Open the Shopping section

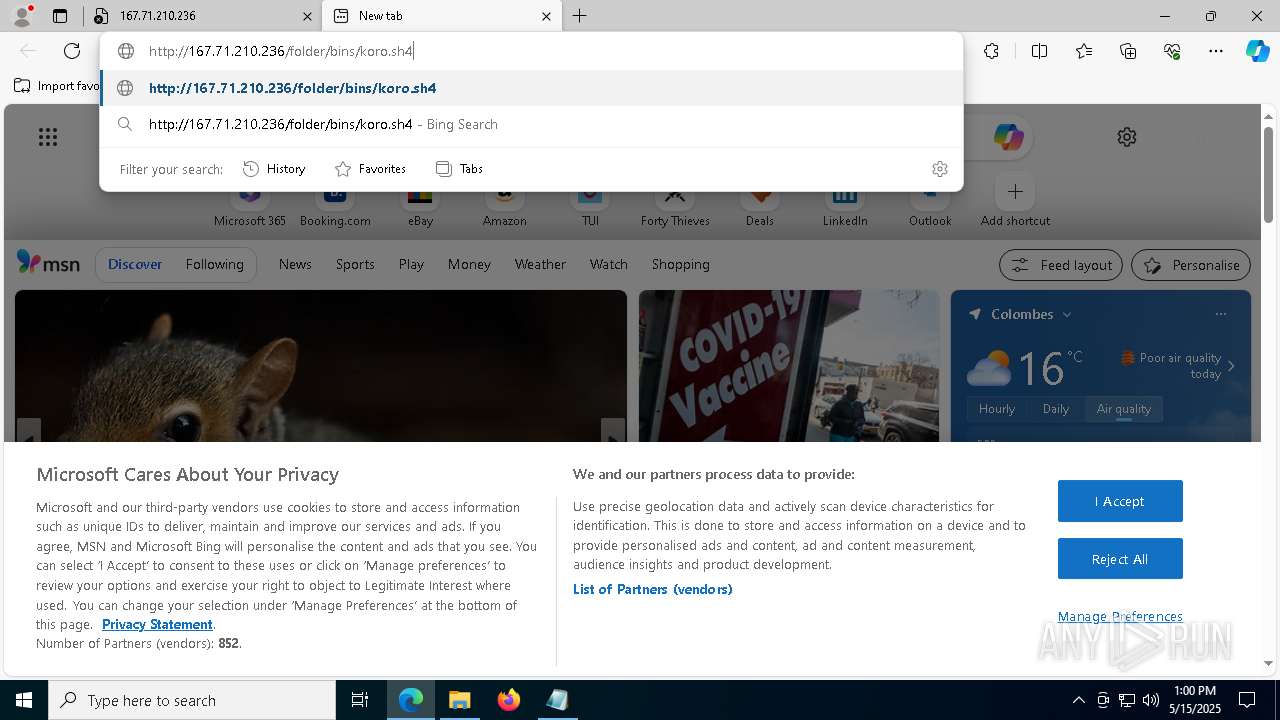click(680, 264)
